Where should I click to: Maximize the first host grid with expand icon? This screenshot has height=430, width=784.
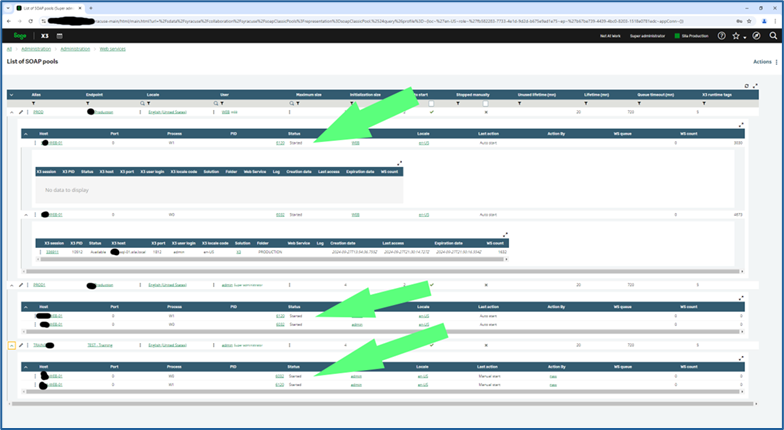(741, 125)
